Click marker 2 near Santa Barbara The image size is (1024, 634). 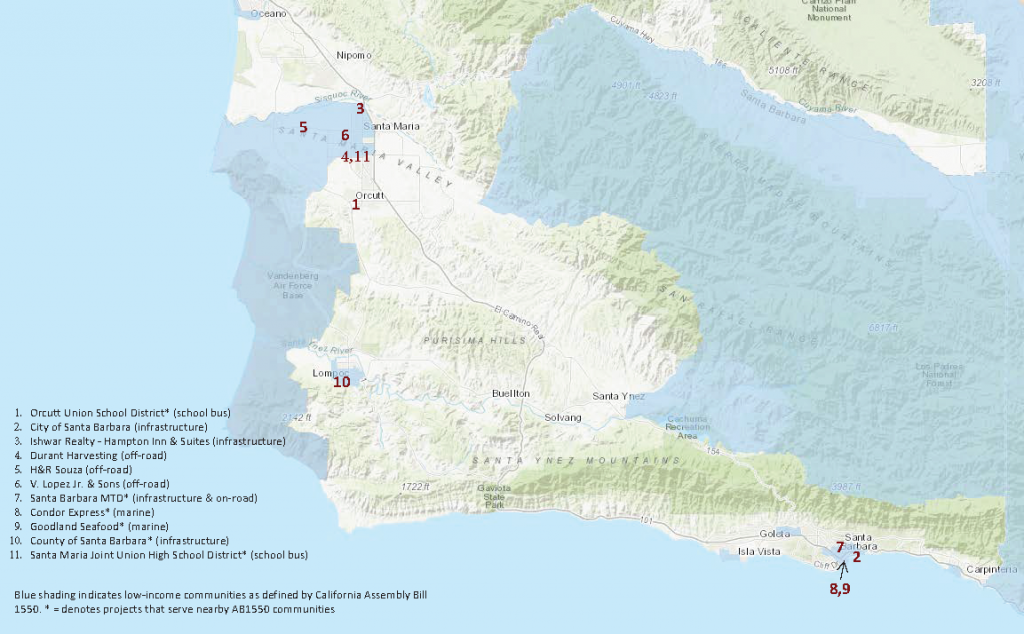[x=857, y=557]
